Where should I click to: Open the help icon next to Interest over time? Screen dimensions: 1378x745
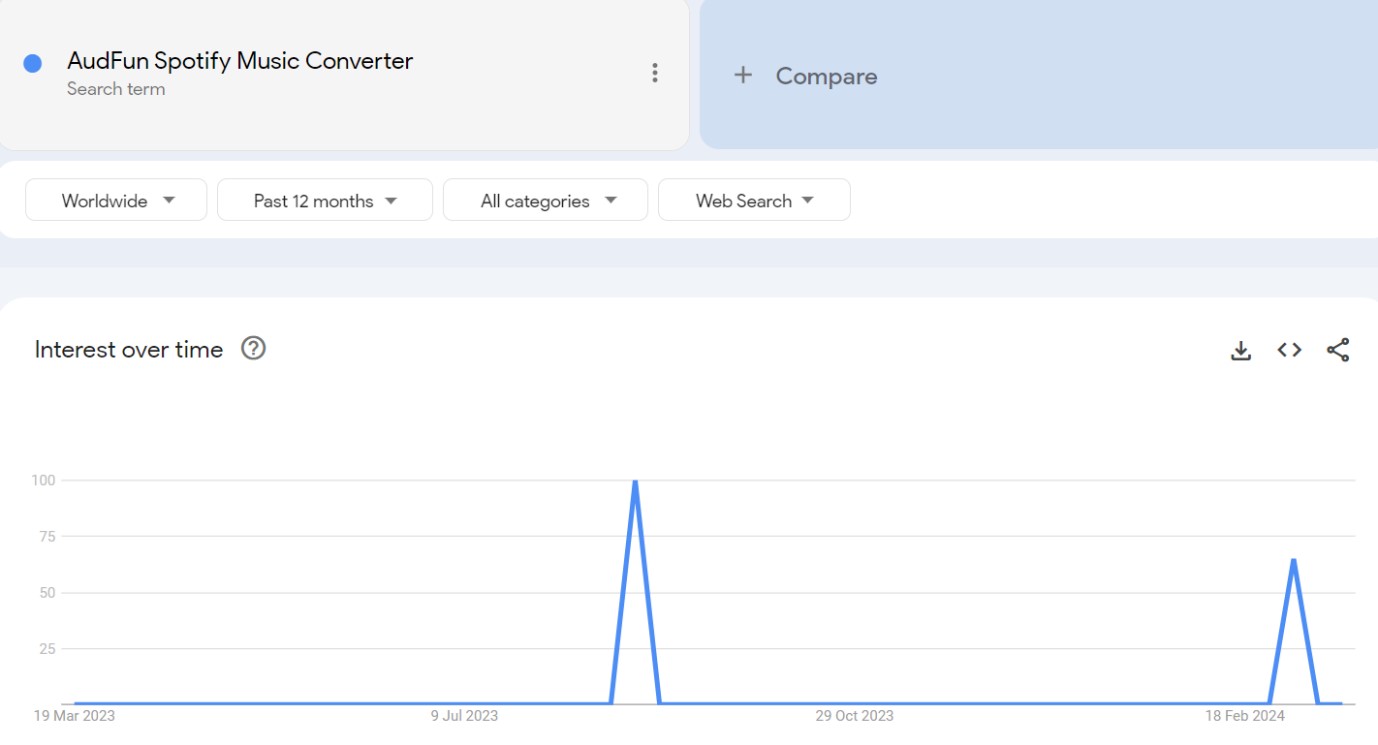click(254, 348)
